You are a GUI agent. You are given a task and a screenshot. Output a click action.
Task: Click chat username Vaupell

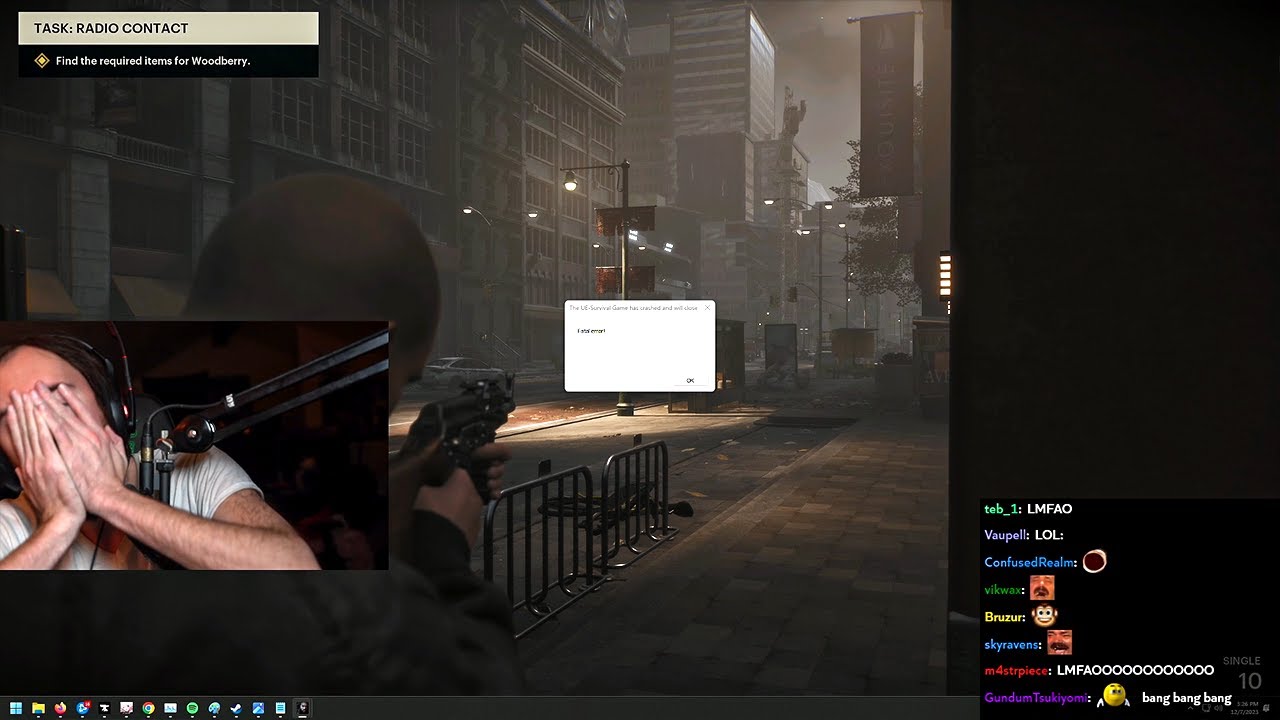pos(1005,535)
